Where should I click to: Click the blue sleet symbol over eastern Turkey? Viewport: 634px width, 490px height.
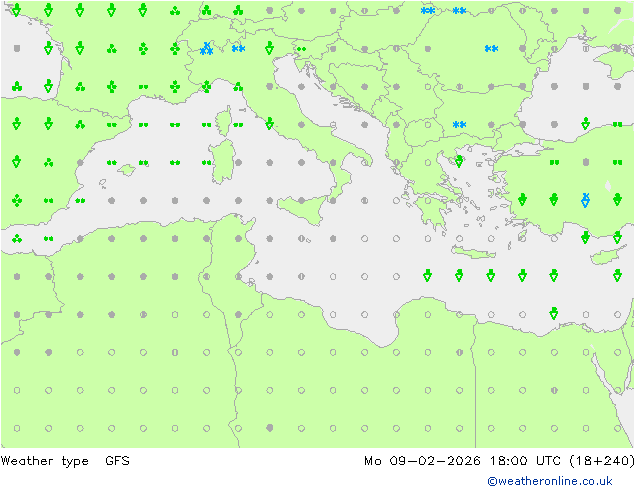pos(585,200)
